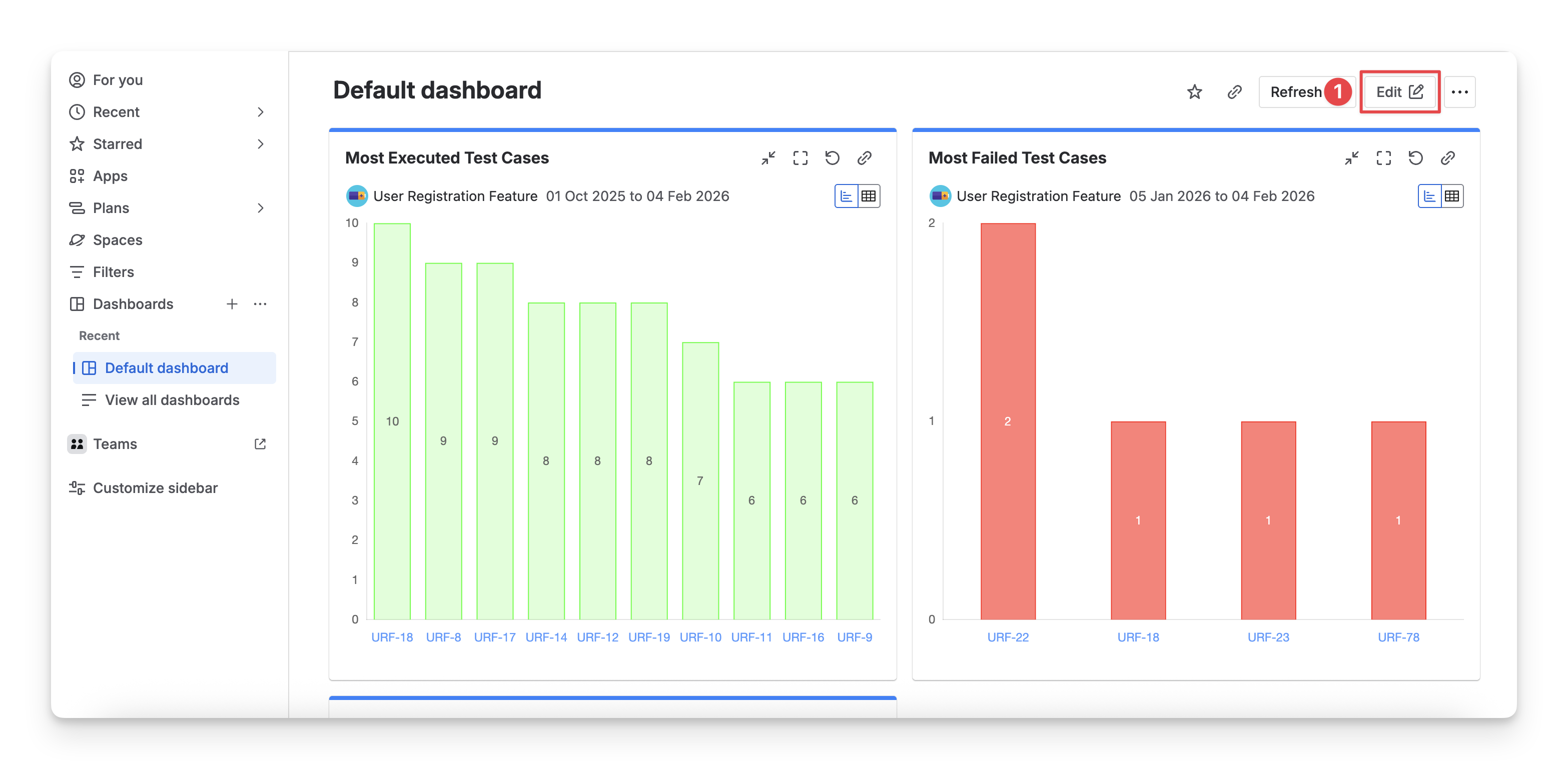1568x769 pixels.
Task: Switch Most Executed Test Cases to table view
Action: coord(869,196)
